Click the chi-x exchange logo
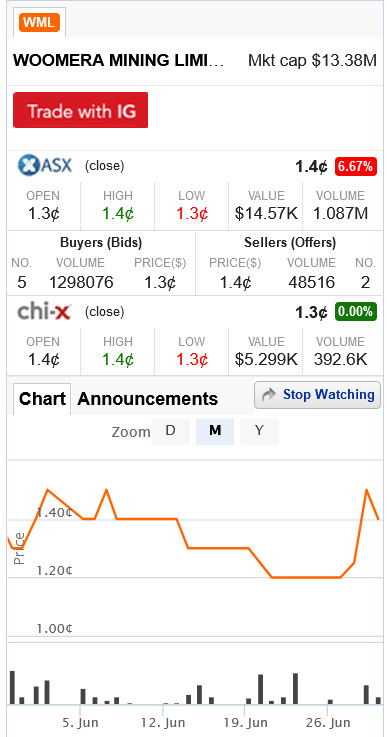Image resolution: width=387 pixels, height=737 pixels. [x=45, y=311]
